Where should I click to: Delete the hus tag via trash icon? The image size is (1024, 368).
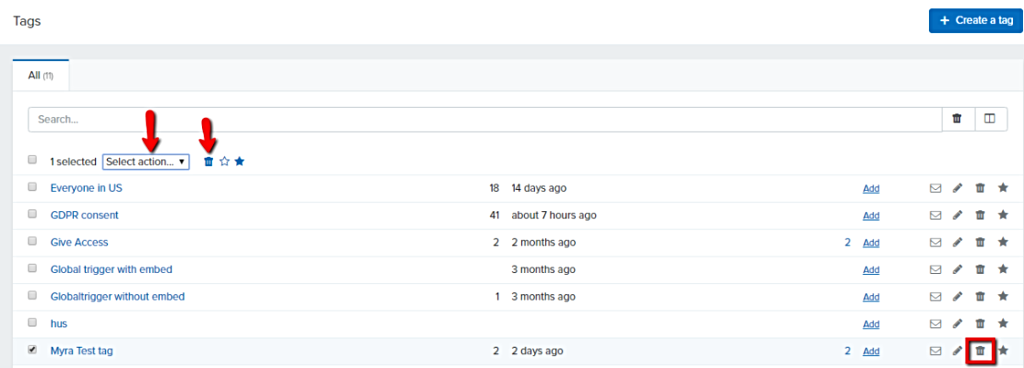click(x=980, y=324)
